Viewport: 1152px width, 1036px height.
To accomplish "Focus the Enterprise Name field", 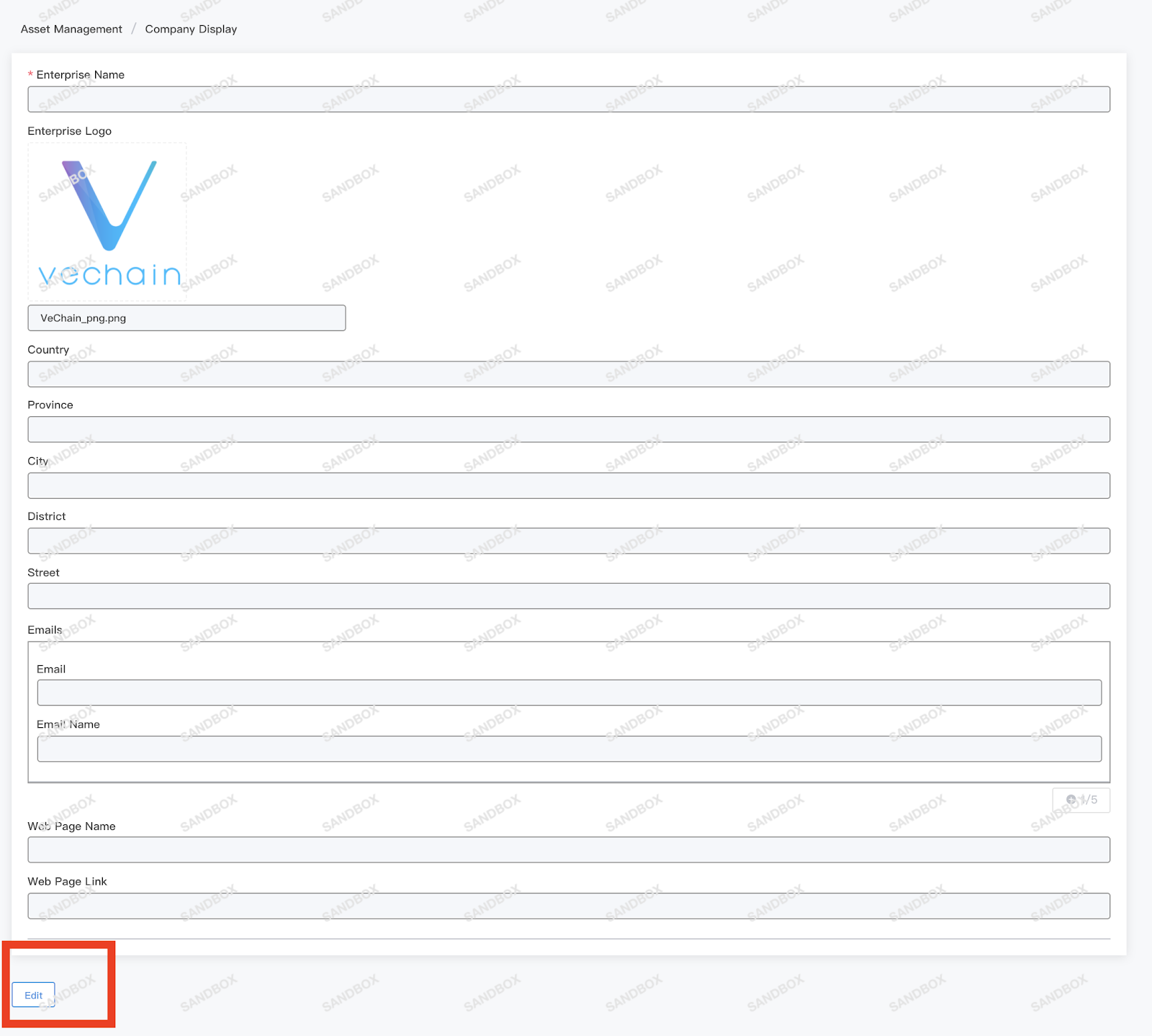I will pyautogui.click(x=569, y=99).
